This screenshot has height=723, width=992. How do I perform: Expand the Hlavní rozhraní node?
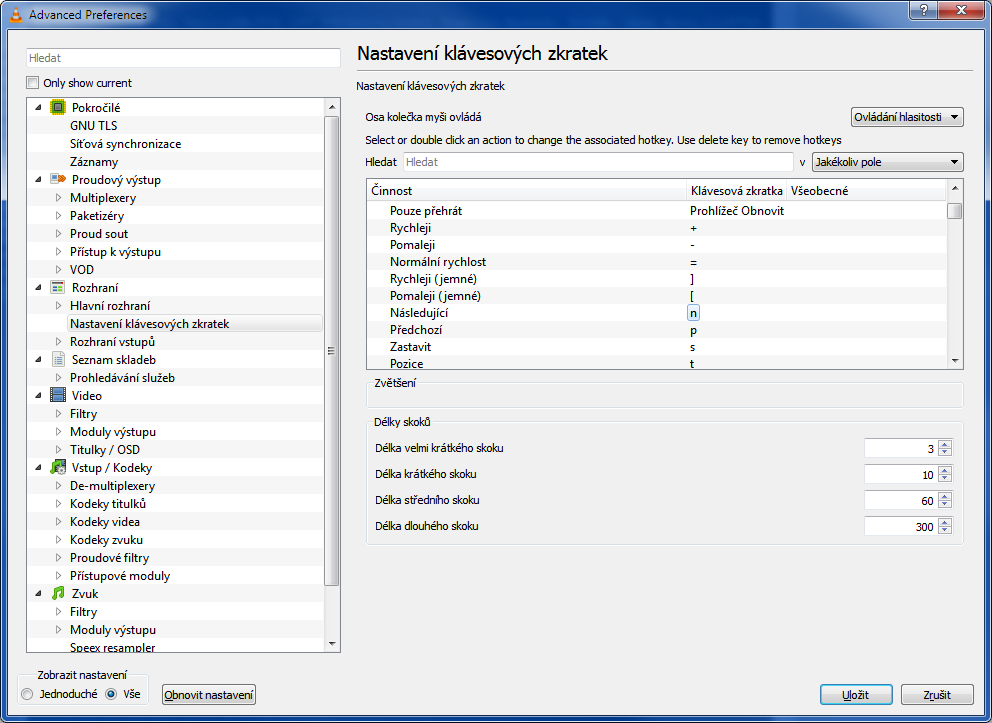click(x=58, y=306)
